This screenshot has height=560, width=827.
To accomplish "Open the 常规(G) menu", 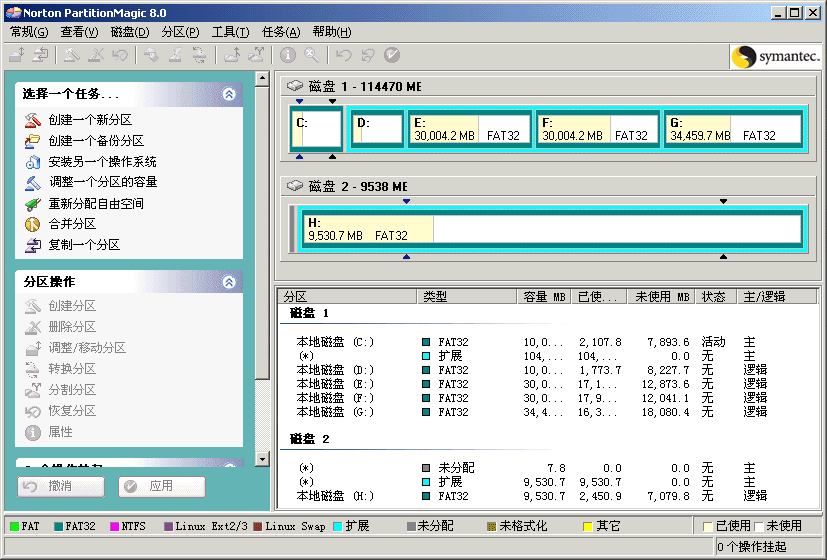I will tap(29, 32).
